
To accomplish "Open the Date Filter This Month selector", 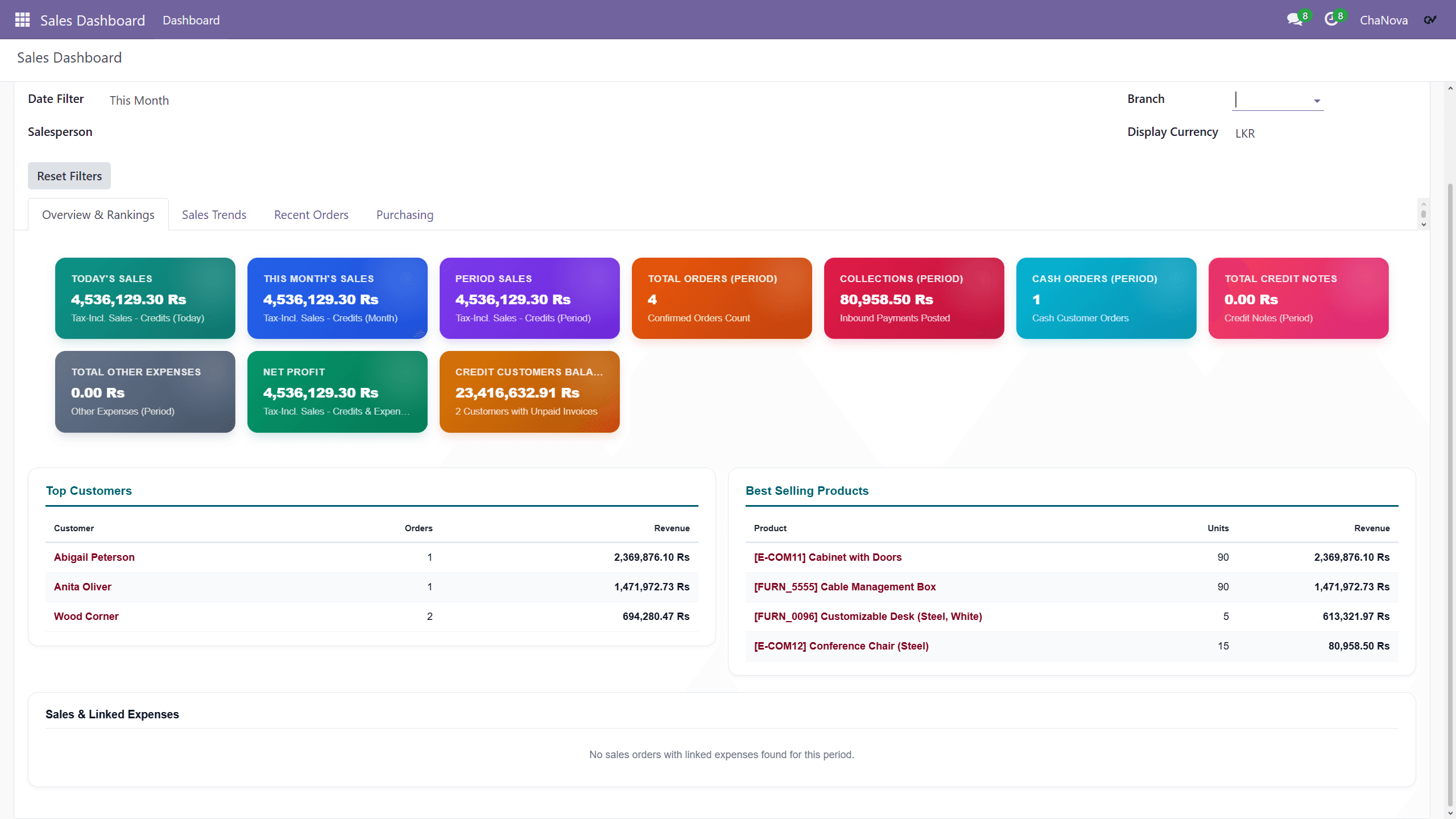I will click(x=139, y=100).
